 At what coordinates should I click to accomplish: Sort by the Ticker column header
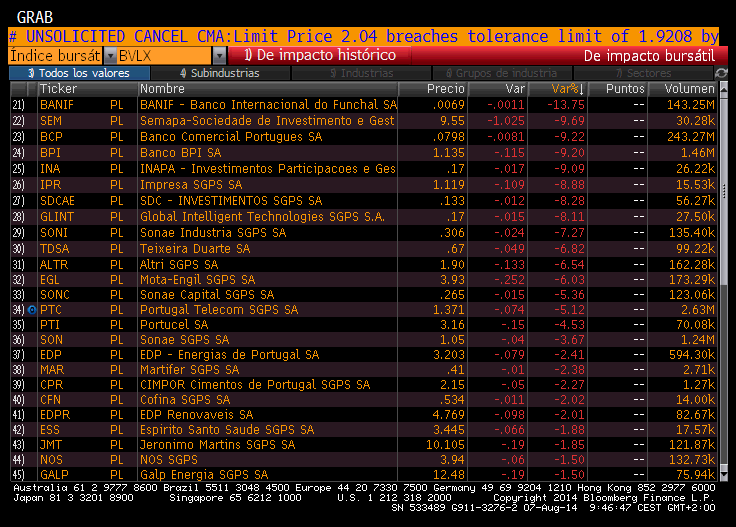(x=87, y=89)
